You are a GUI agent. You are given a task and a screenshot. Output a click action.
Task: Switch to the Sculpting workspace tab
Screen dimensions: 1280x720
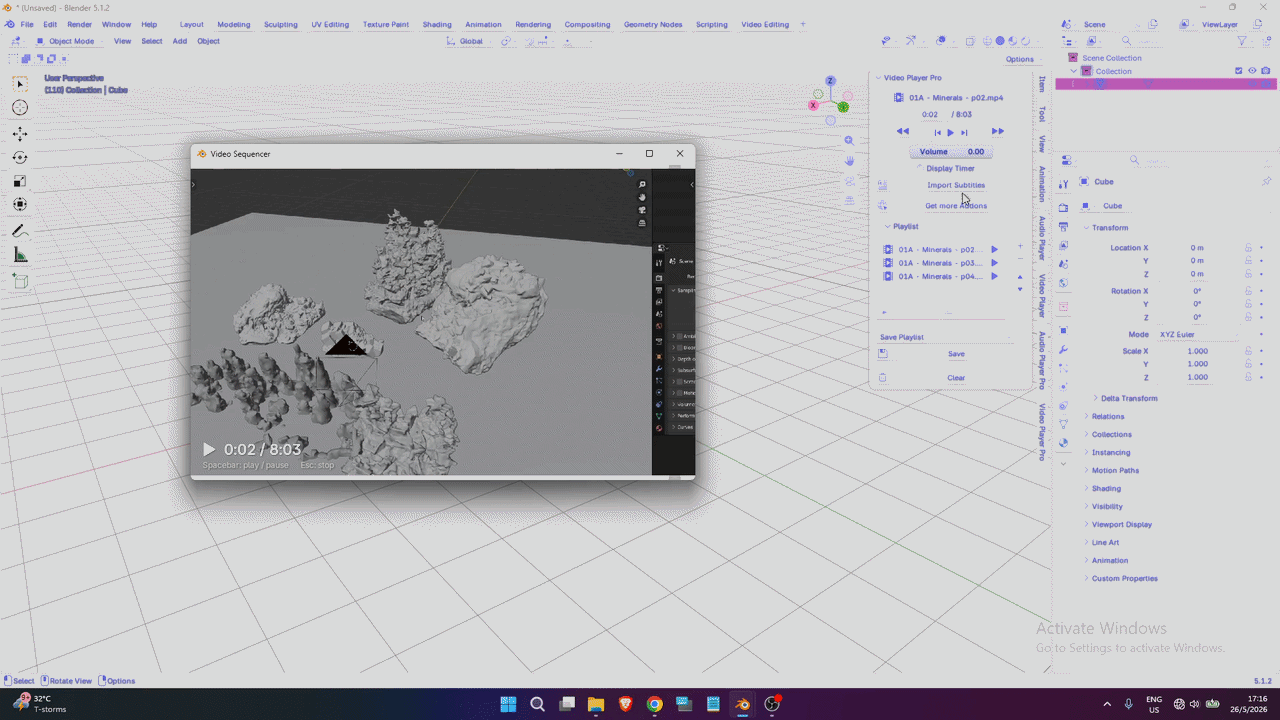pyautogui.click(x=281, y=24)
